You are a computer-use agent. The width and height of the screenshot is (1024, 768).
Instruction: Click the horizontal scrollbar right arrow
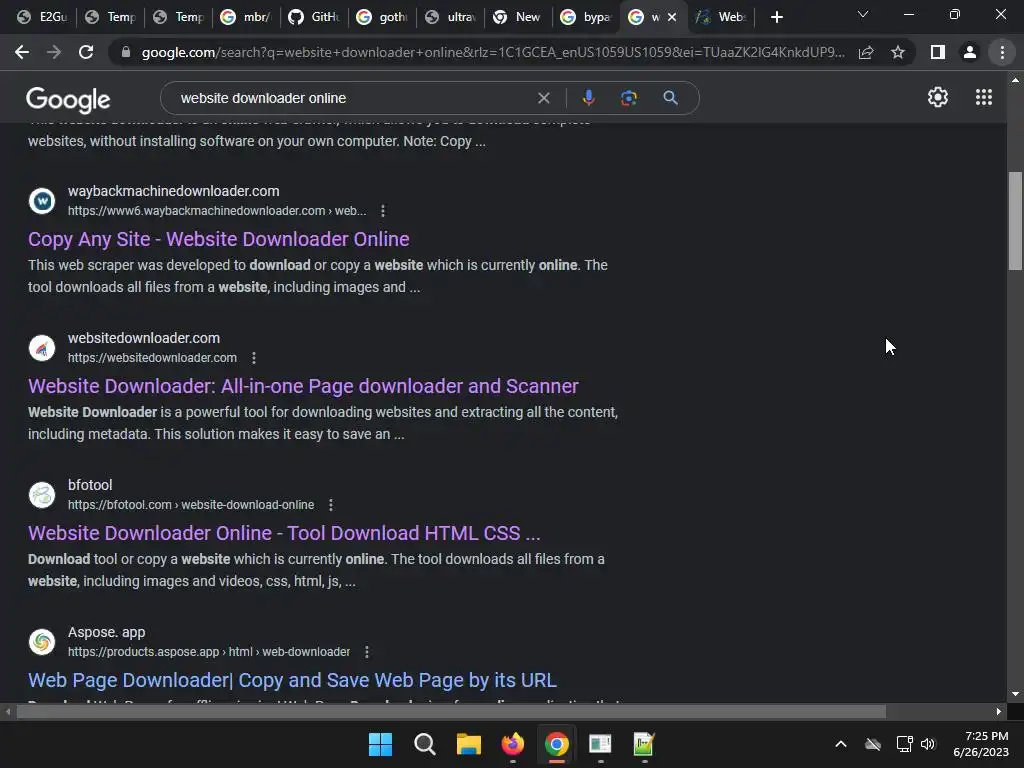(998, 711)
